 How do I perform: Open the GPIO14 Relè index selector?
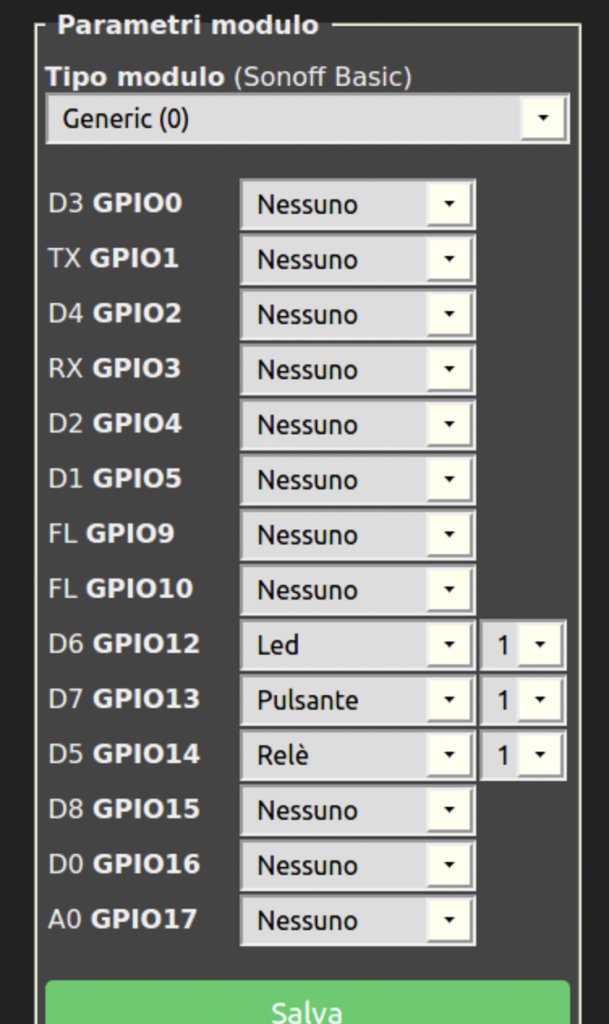[522, 755]
